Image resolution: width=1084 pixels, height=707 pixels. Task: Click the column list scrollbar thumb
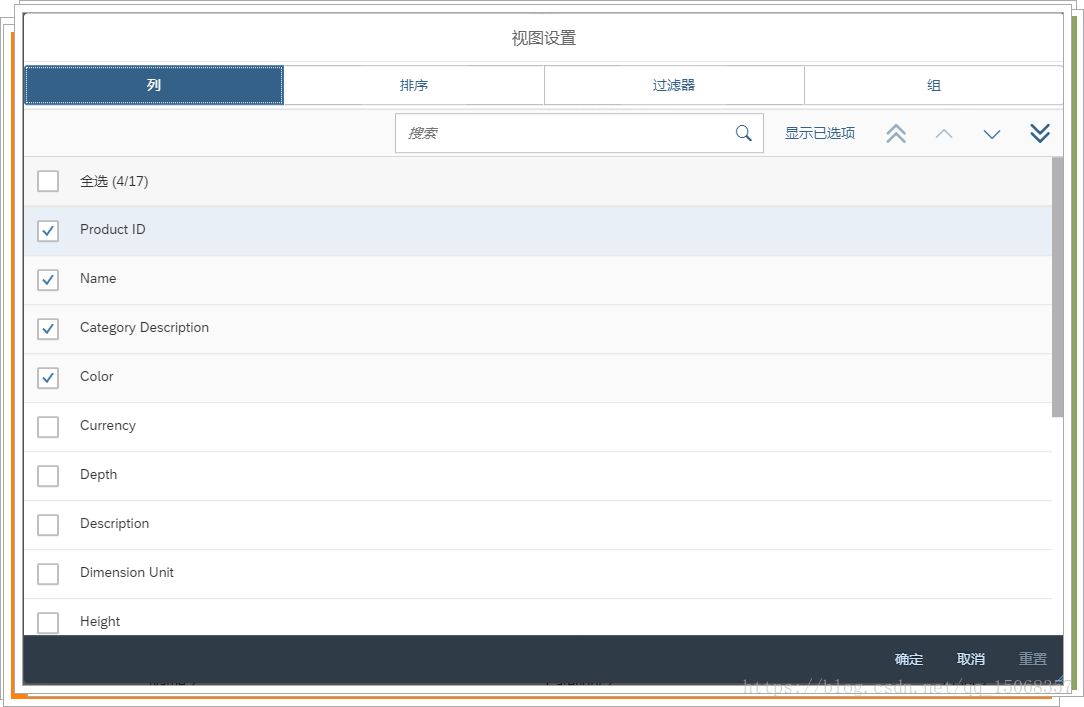pyautogui.click(x=1057, y=287)
